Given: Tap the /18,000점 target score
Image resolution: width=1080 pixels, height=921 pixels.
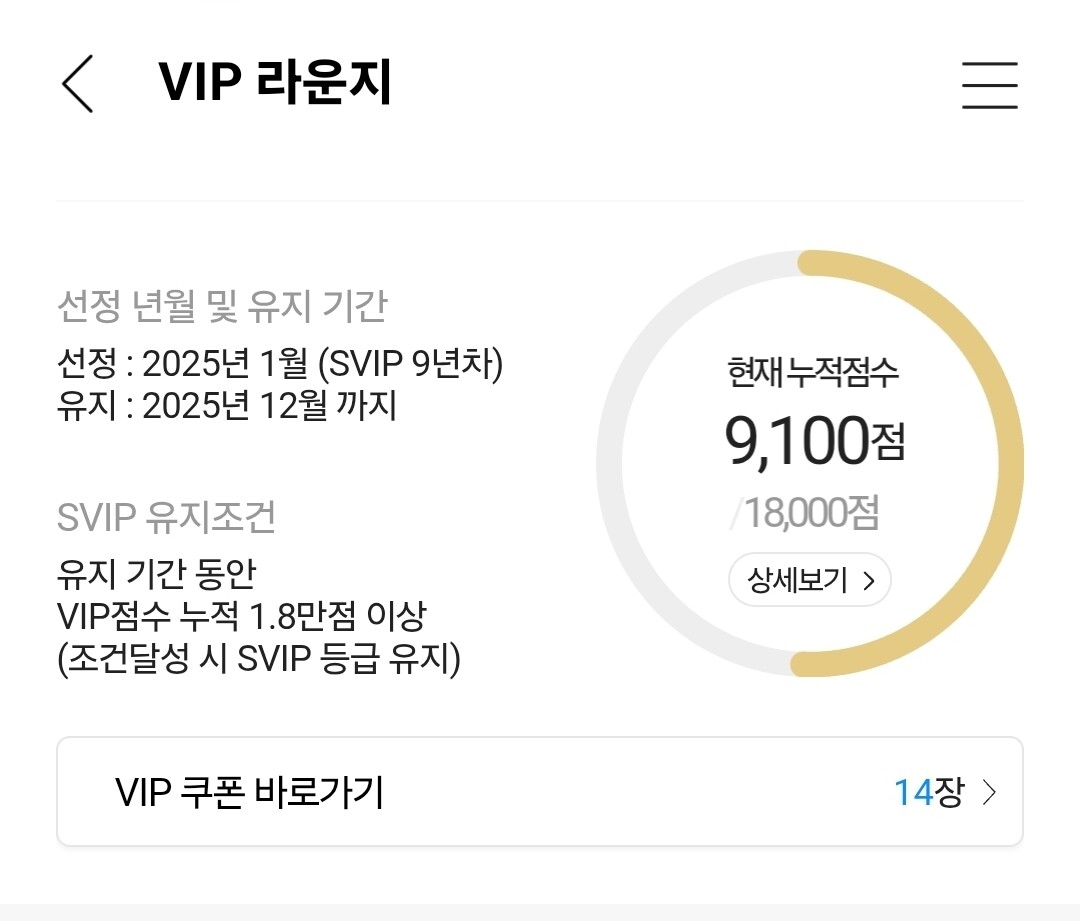Looking at the screenshot, I should click(x=806, y=514).
